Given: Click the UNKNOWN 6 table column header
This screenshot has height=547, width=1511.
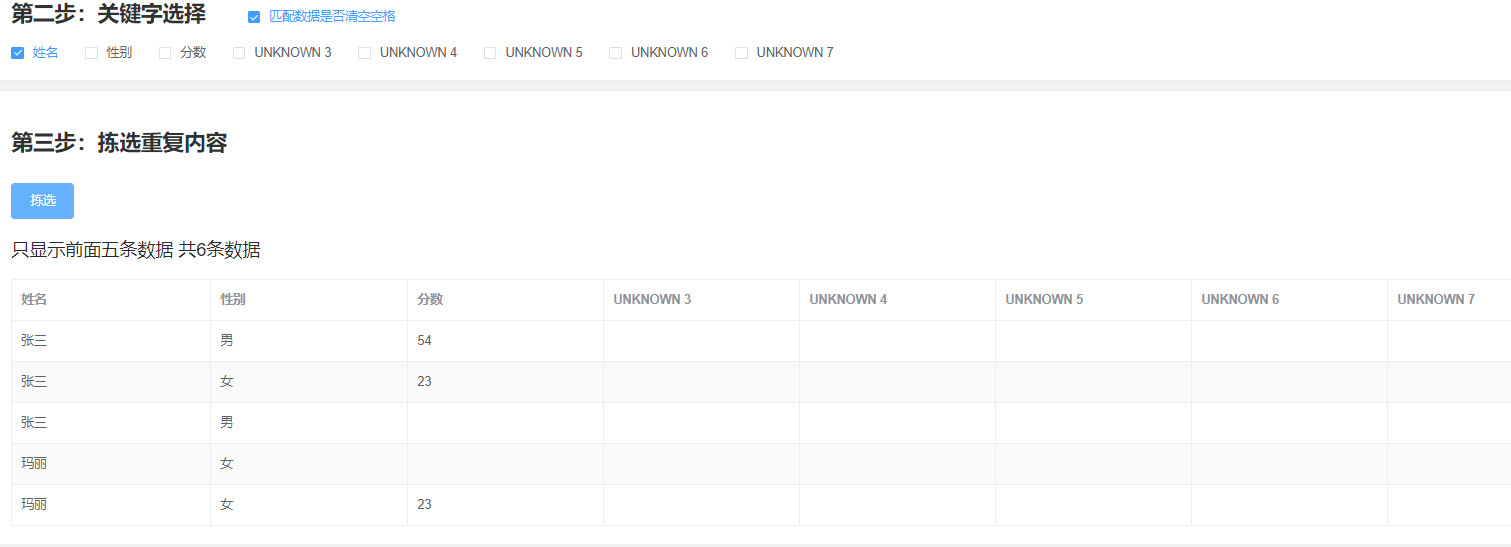Looking at the screenshot, I should click(1289, 300).
